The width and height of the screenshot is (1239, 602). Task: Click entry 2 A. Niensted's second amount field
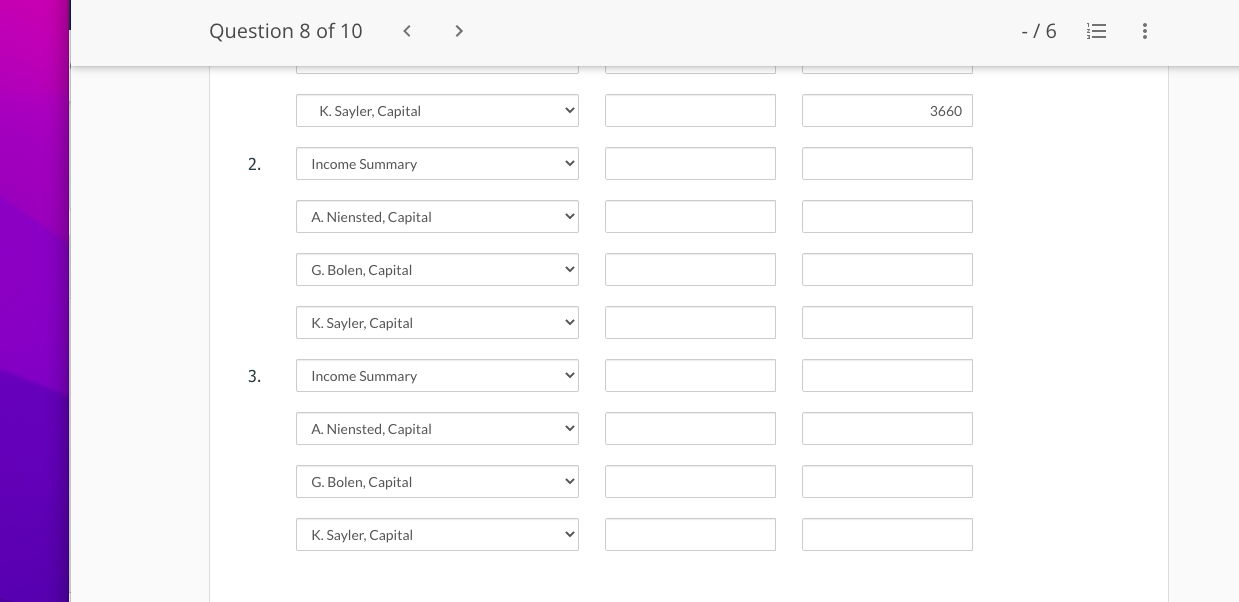(887, 217)
